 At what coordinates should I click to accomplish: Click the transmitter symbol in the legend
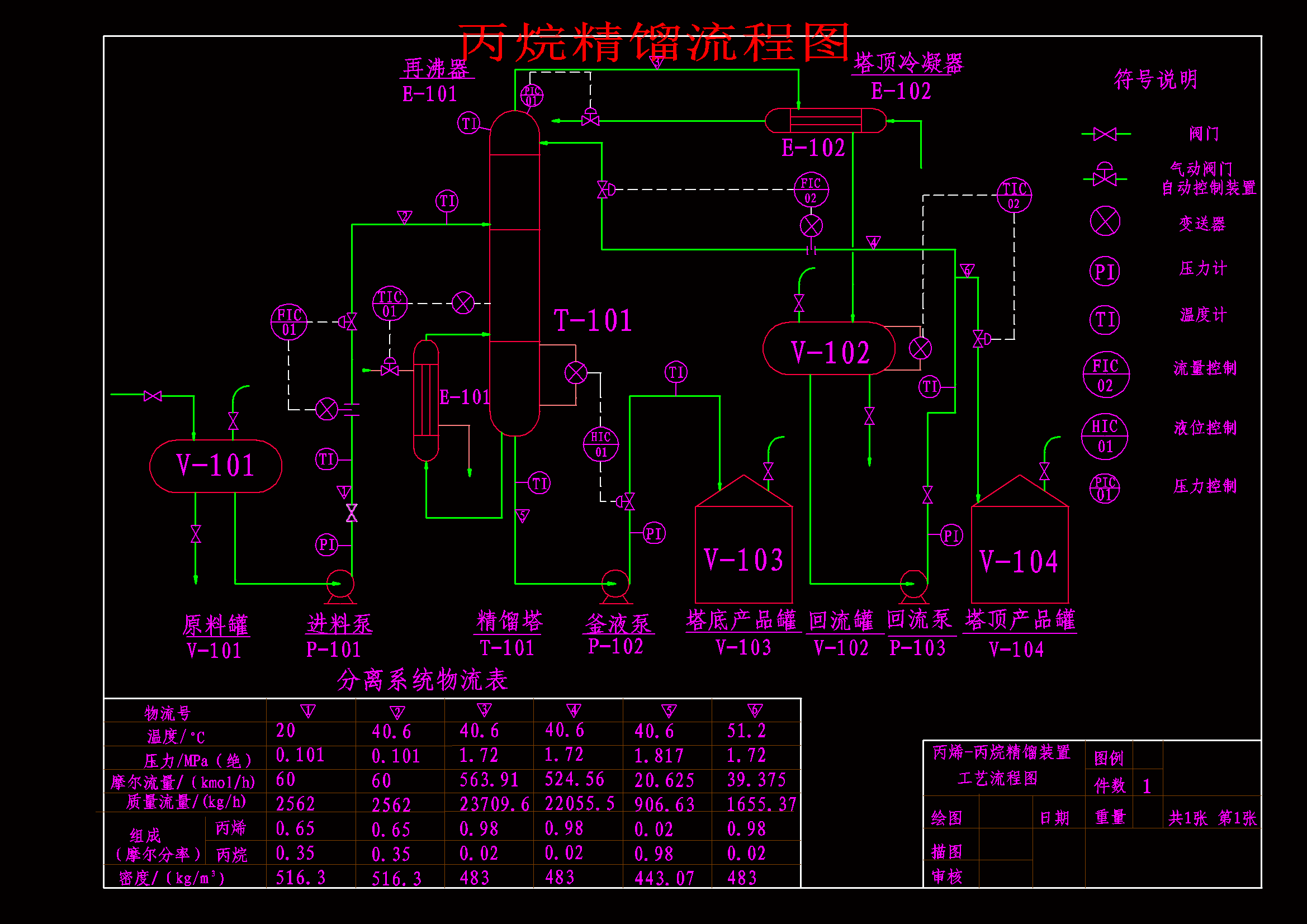click(1105, 221)
